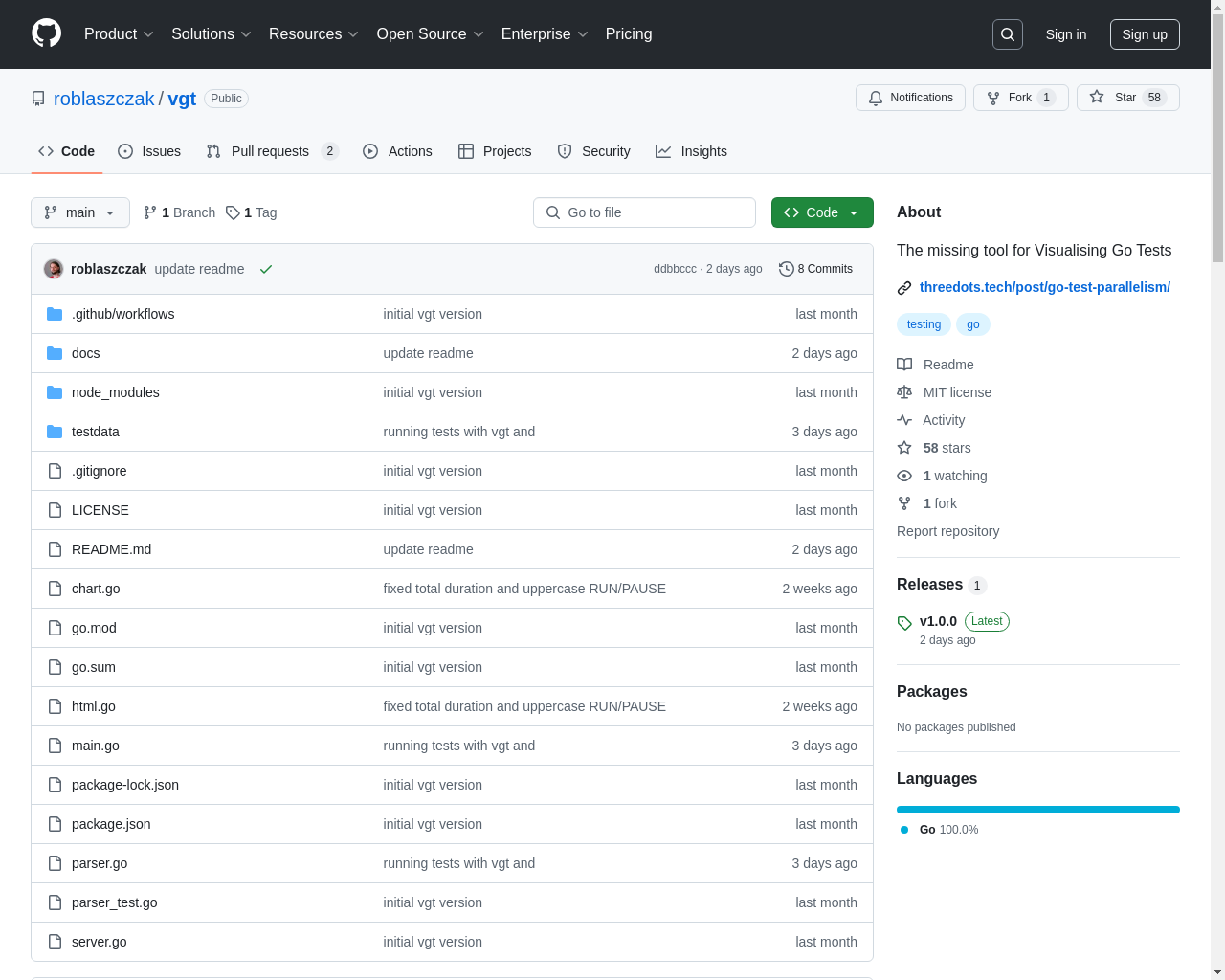Click the tag icon beside 1 Tag

pos(233,212)
